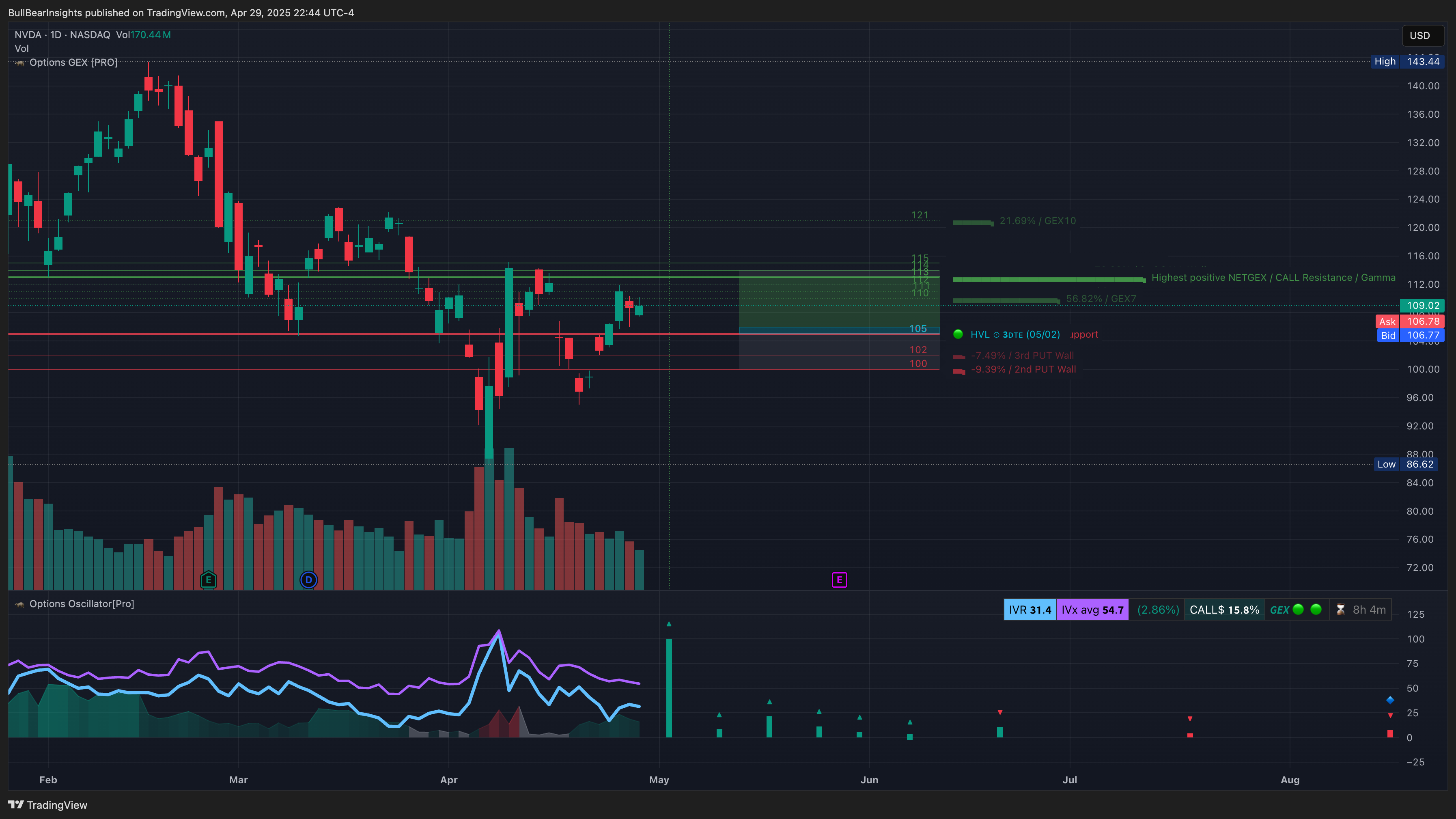Click the tall green oscillator bar in May
Image resolution: width=1456 pixels, height=819 pixels.
[x=669, y=688]
